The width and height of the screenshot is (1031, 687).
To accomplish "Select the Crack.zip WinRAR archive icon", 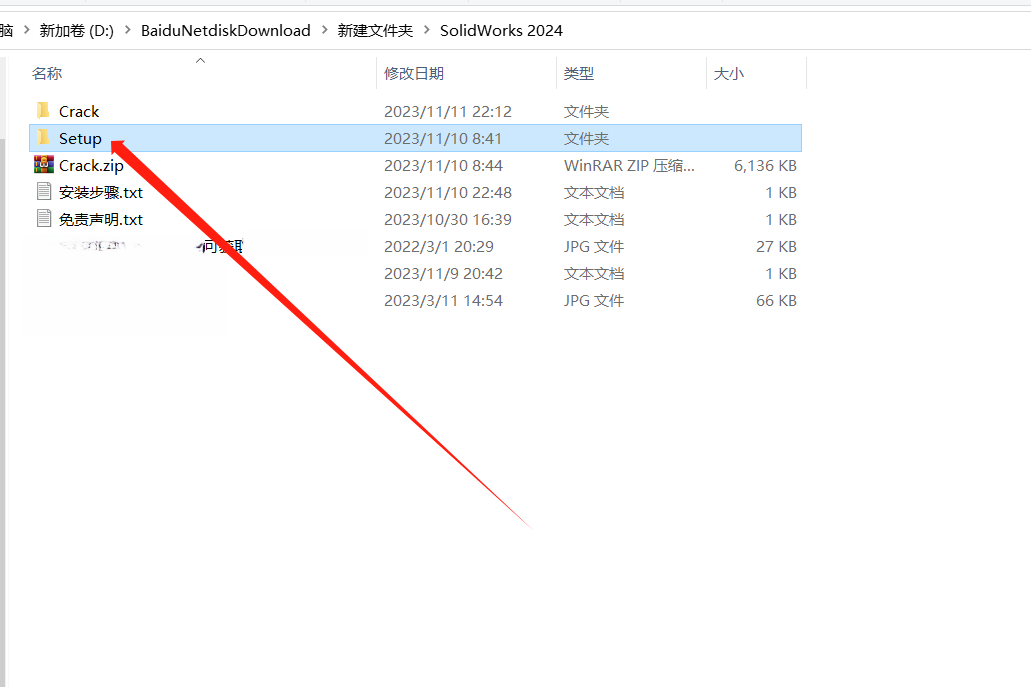I will pyautogui.click(x=43, y=165).
